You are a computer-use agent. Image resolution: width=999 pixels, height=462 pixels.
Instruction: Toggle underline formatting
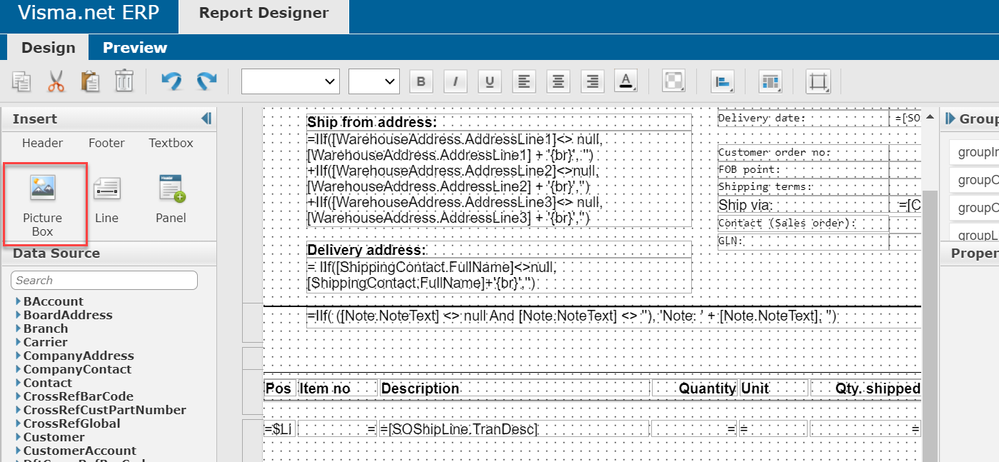(x=489, y=82)
